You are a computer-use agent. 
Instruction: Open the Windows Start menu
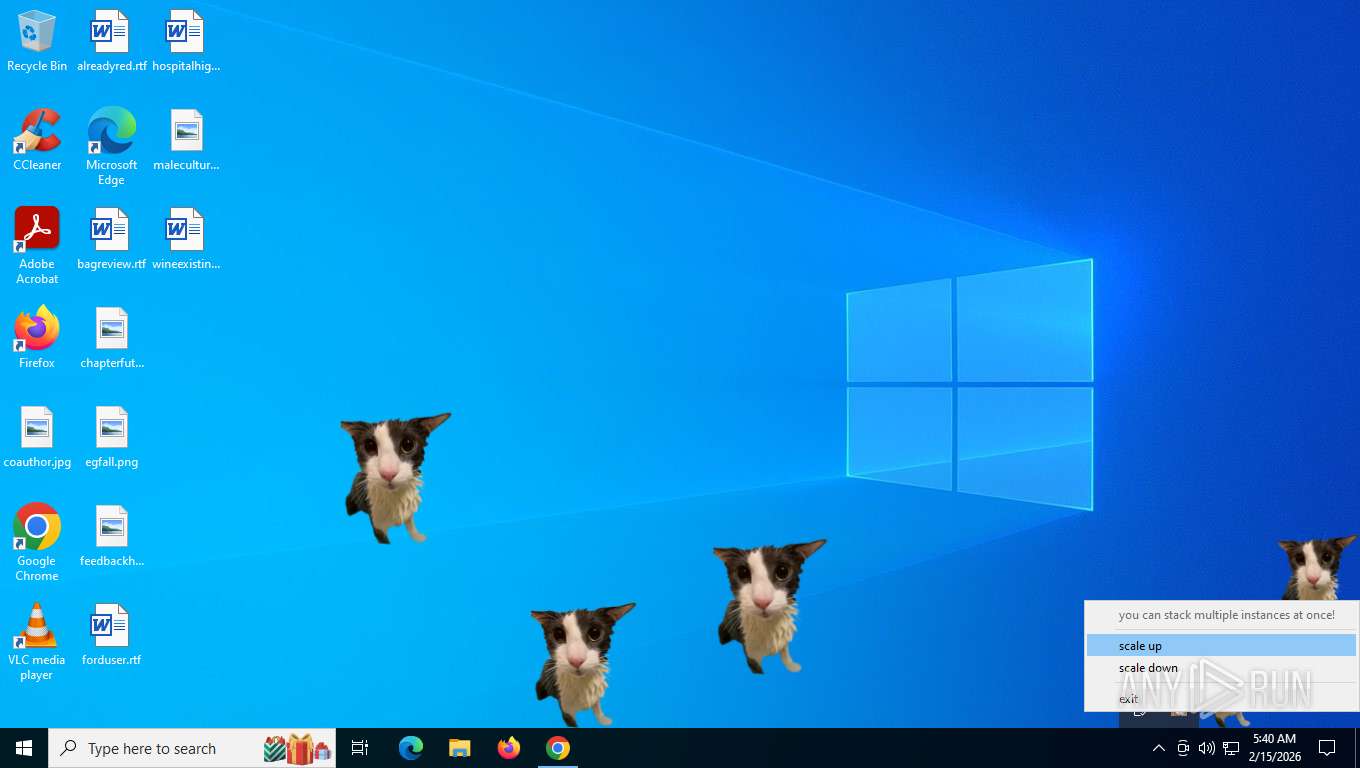tap(24, 748)
